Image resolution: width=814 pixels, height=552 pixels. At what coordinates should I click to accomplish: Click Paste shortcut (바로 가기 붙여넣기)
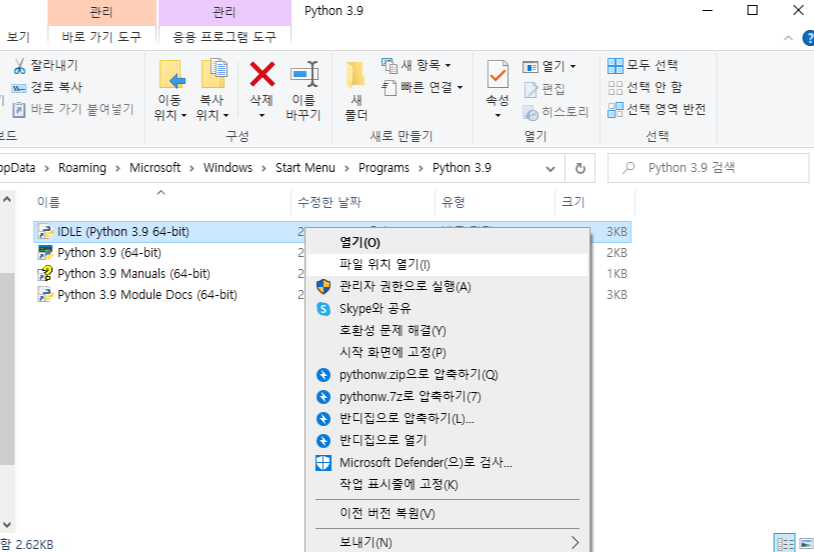tap(73, 109)
